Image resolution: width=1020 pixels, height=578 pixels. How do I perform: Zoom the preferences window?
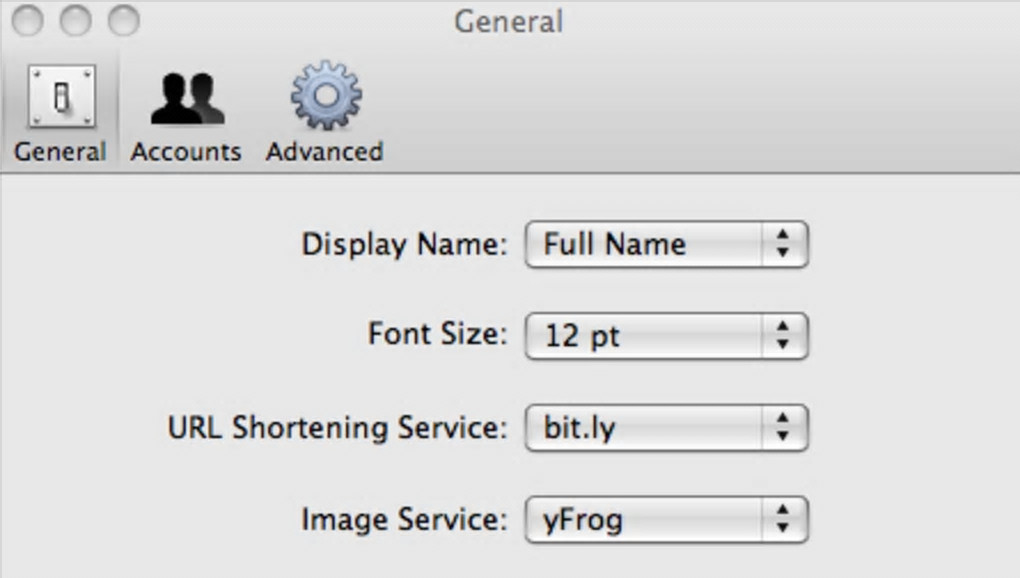(123, 20)
